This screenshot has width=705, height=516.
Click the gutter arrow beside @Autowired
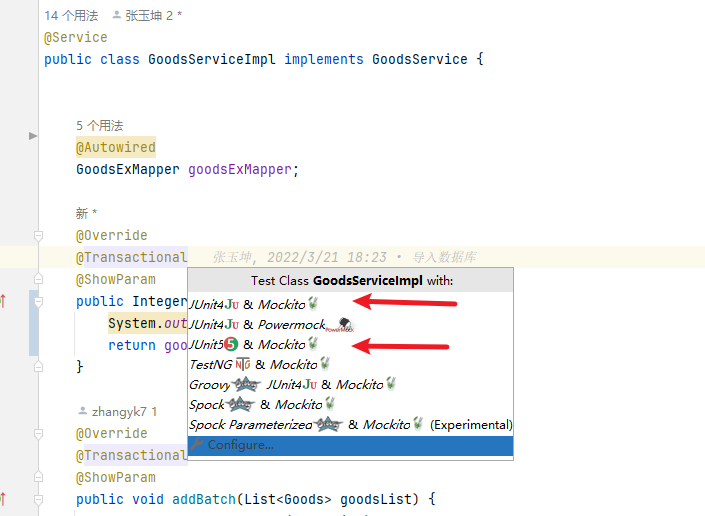33,136
